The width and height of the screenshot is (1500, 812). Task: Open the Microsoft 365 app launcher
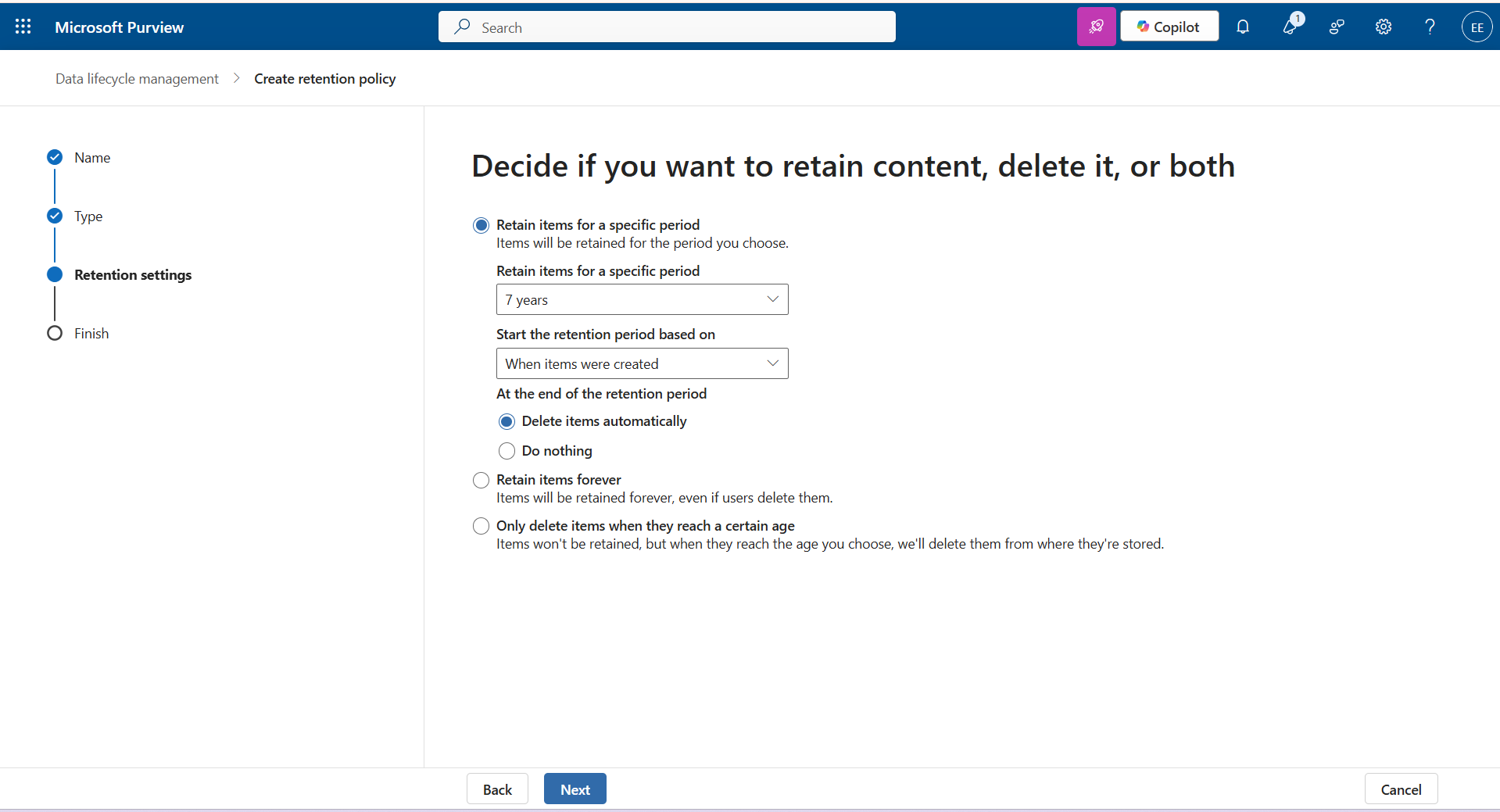(x=22, y=26)
